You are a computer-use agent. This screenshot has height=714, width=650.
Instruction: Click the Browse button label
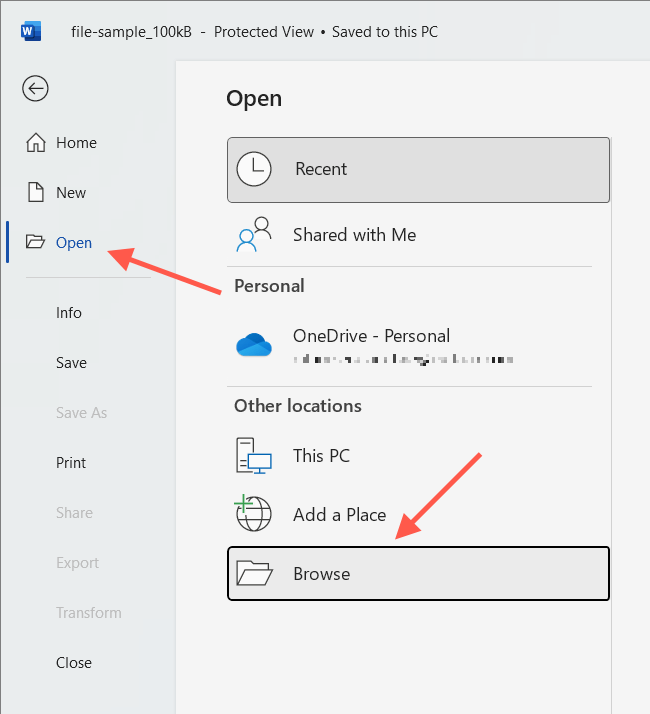click(322, 574)
